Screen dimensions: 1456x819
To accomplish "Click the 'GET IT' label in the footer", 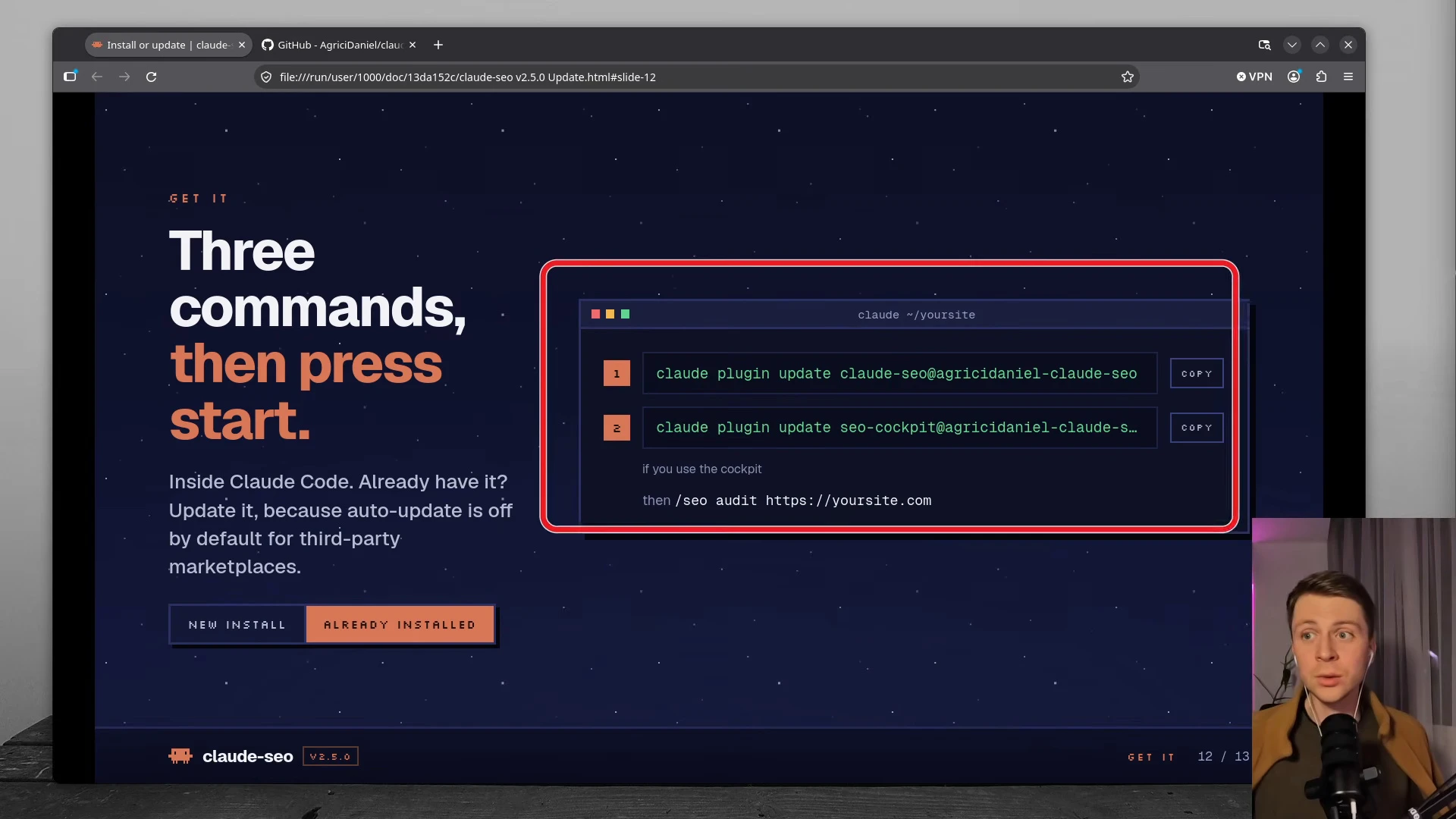I will point(1151,757).
